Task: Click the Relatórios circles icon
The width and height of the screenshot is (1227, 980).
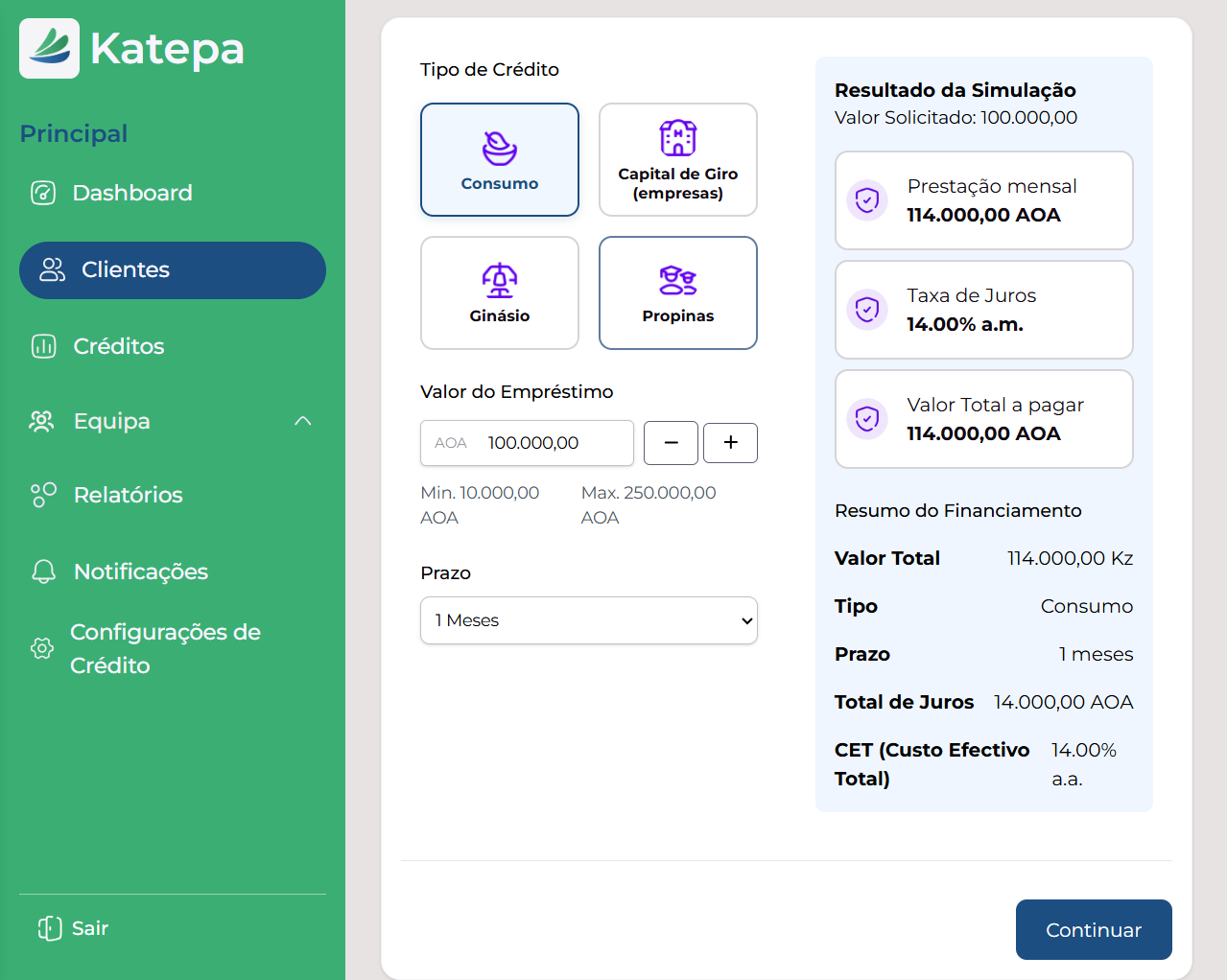Action: (44, 495)
